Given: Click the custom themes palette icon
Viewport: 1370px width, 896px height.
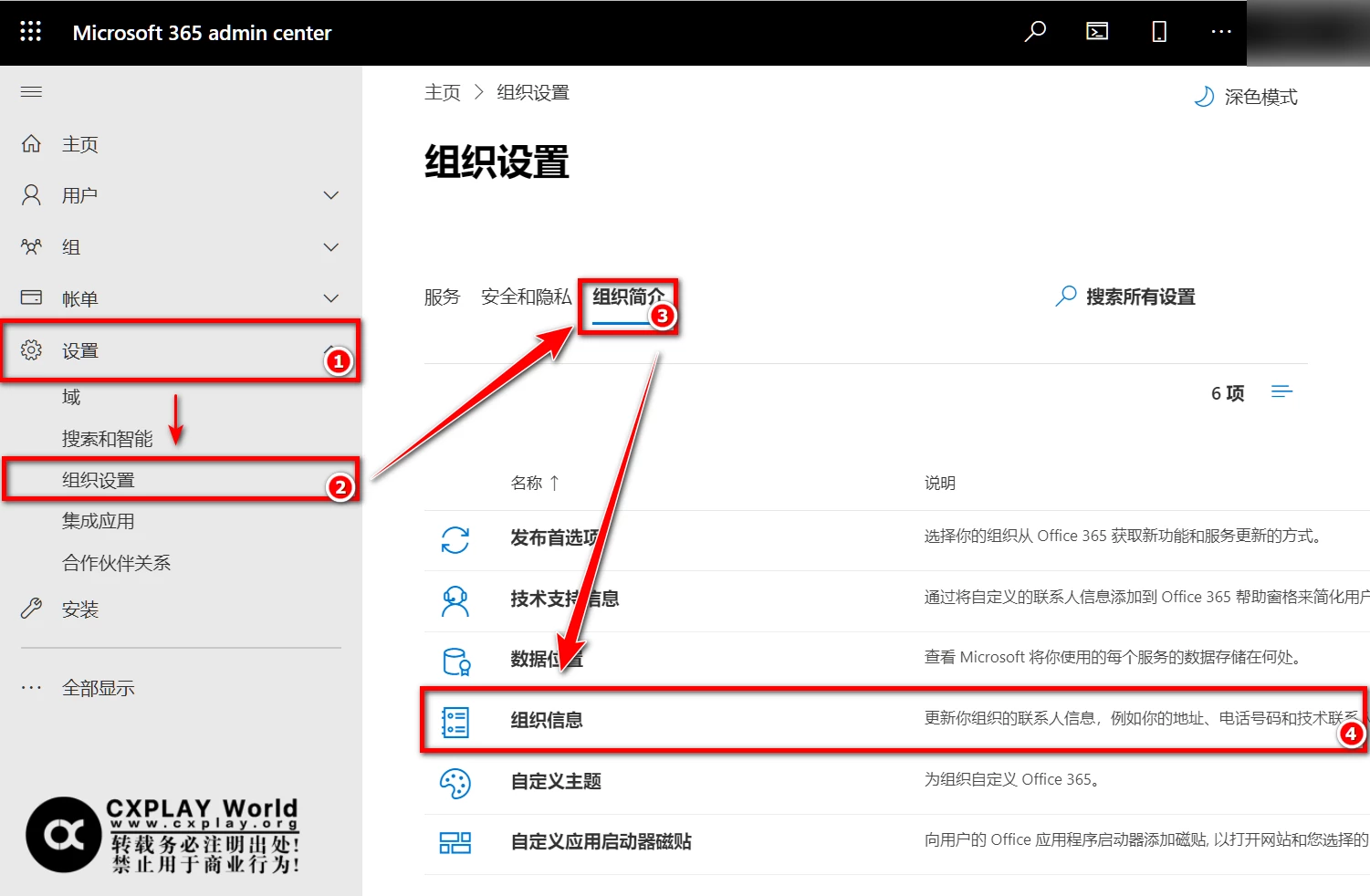Looking at the screenshot, I should (455, 782).
